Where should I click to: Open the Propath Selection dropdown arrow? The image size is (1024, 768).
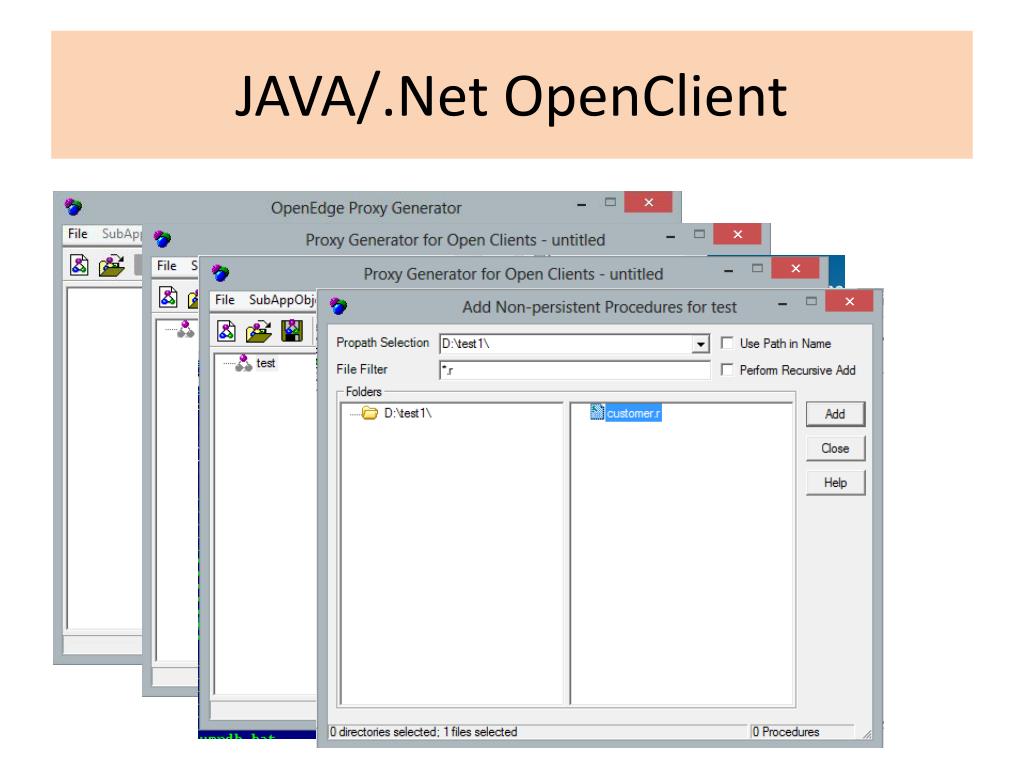tap(700, 344)
